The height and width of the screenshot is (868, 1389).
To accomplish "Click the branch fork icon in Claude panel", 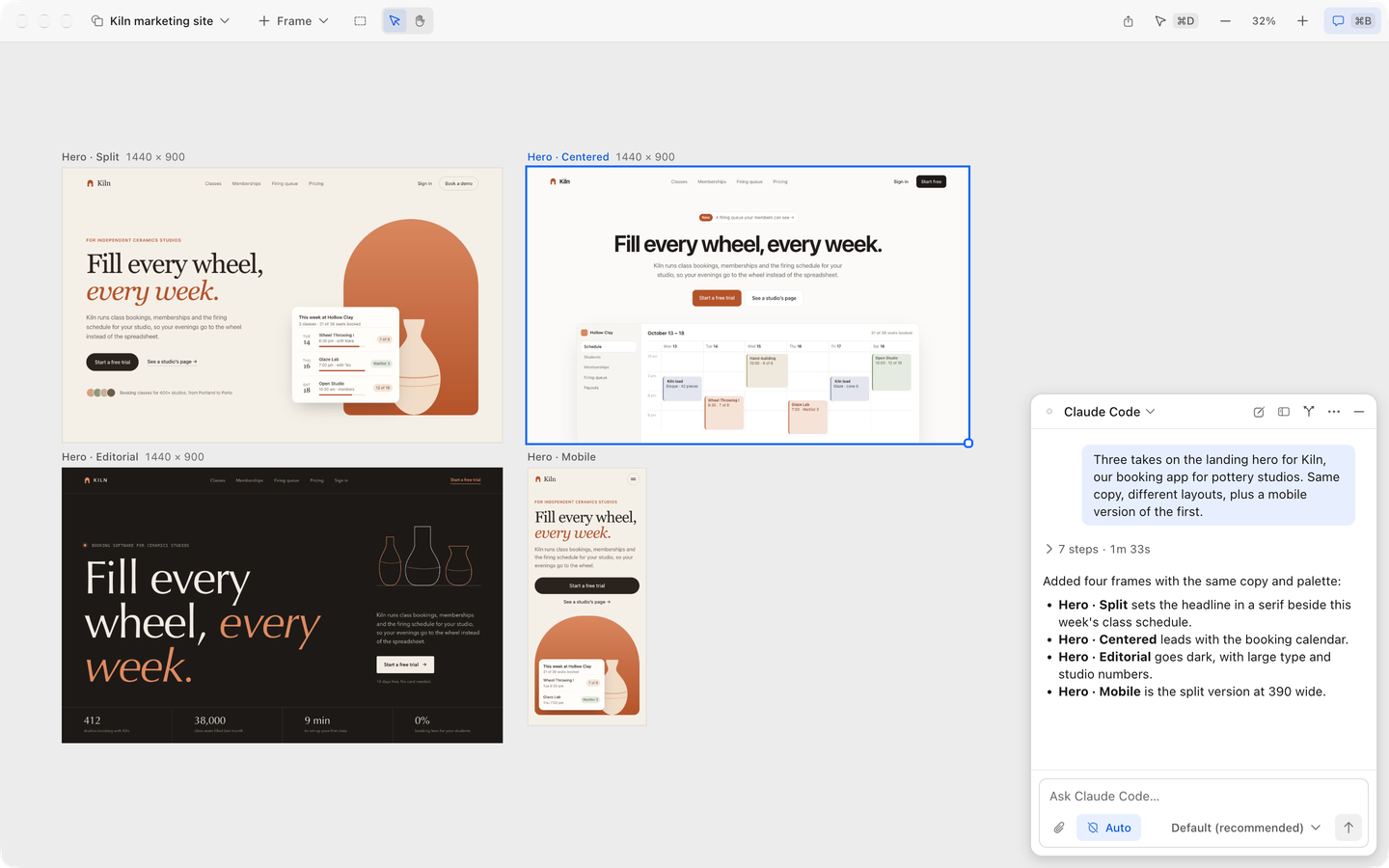I will [x=1309, y=412].
